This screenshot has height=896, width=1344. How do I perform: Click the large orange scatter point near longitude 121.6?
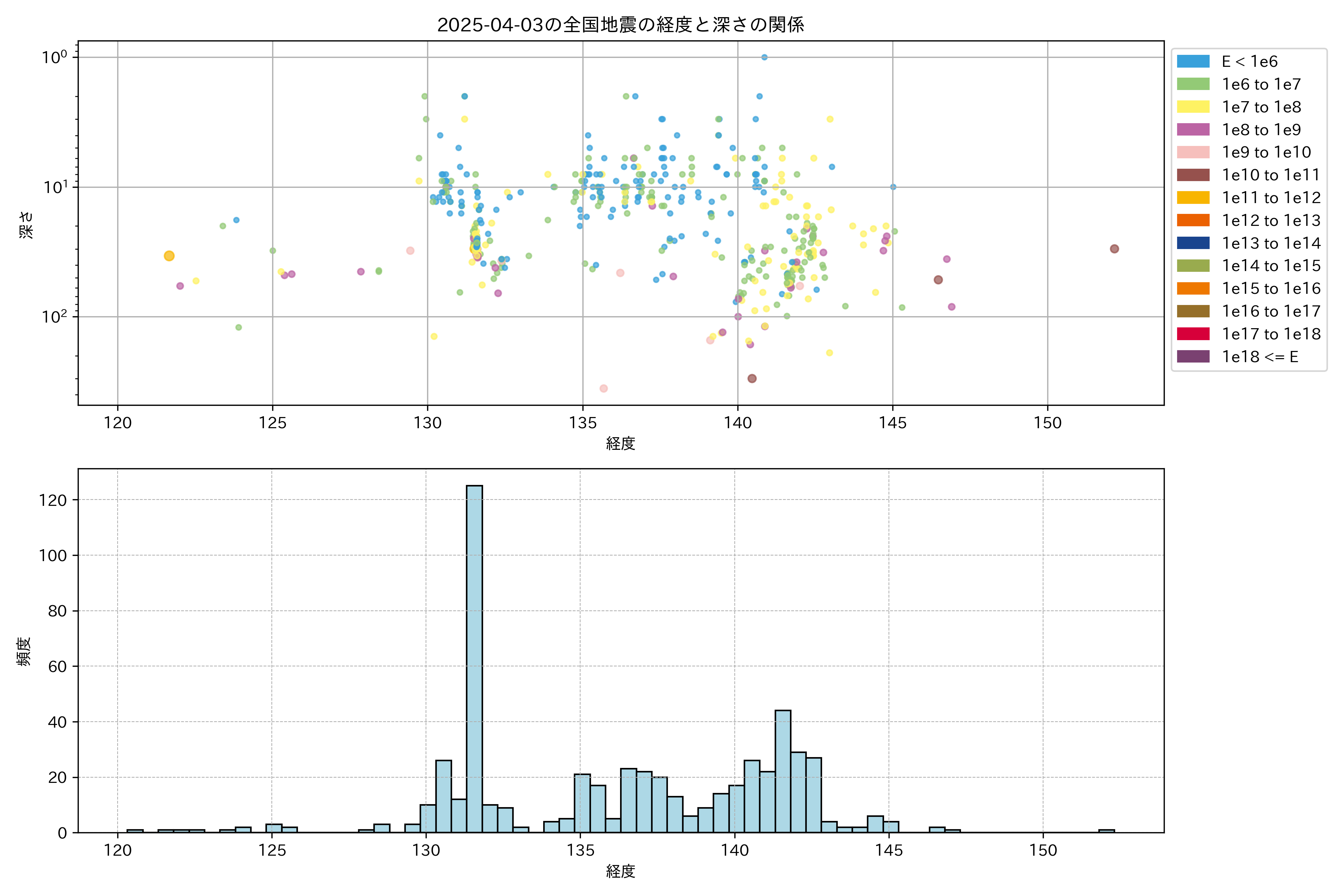[169, 256]
